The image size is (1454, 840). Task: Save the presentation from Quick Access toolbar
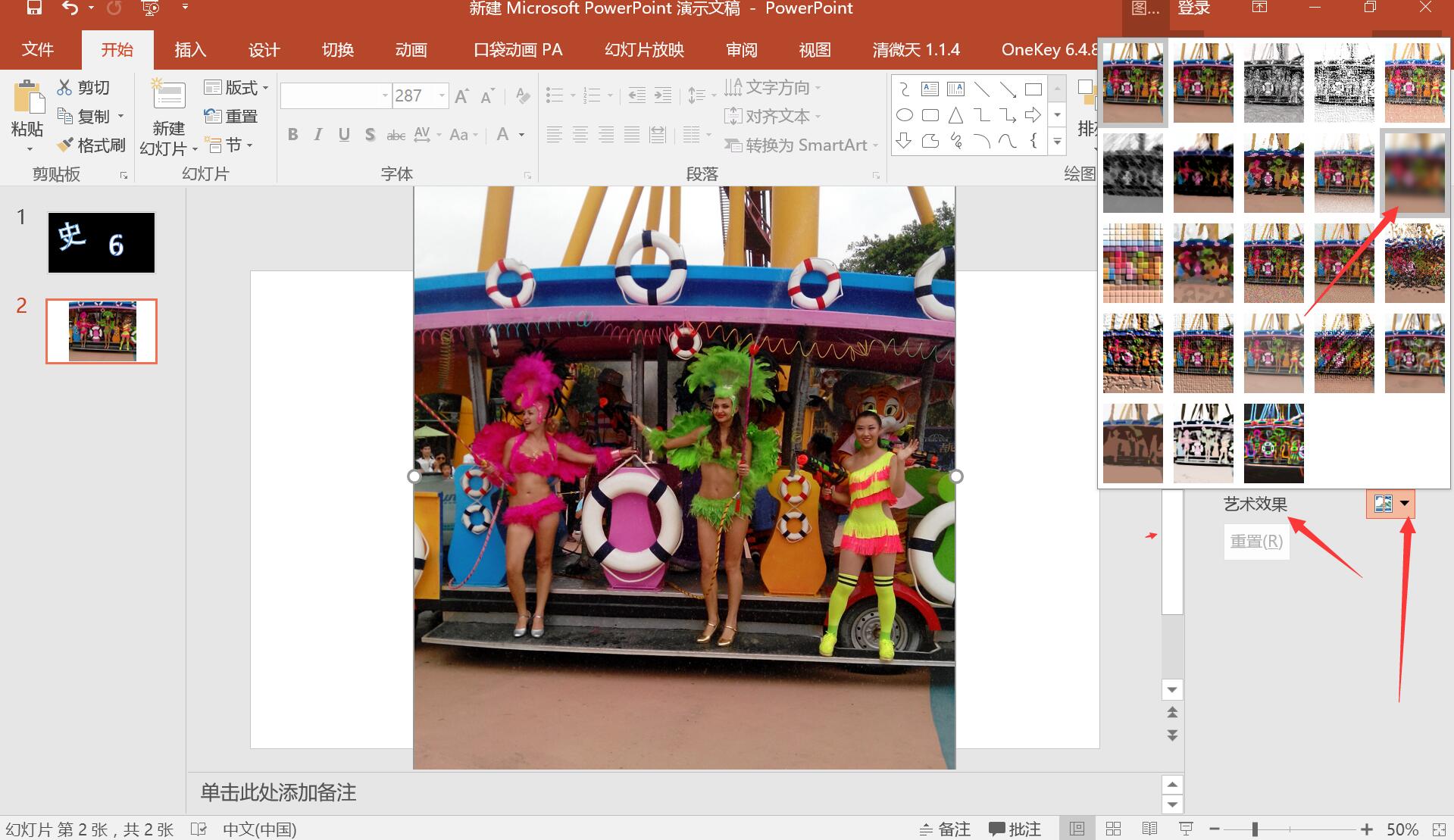34,8
